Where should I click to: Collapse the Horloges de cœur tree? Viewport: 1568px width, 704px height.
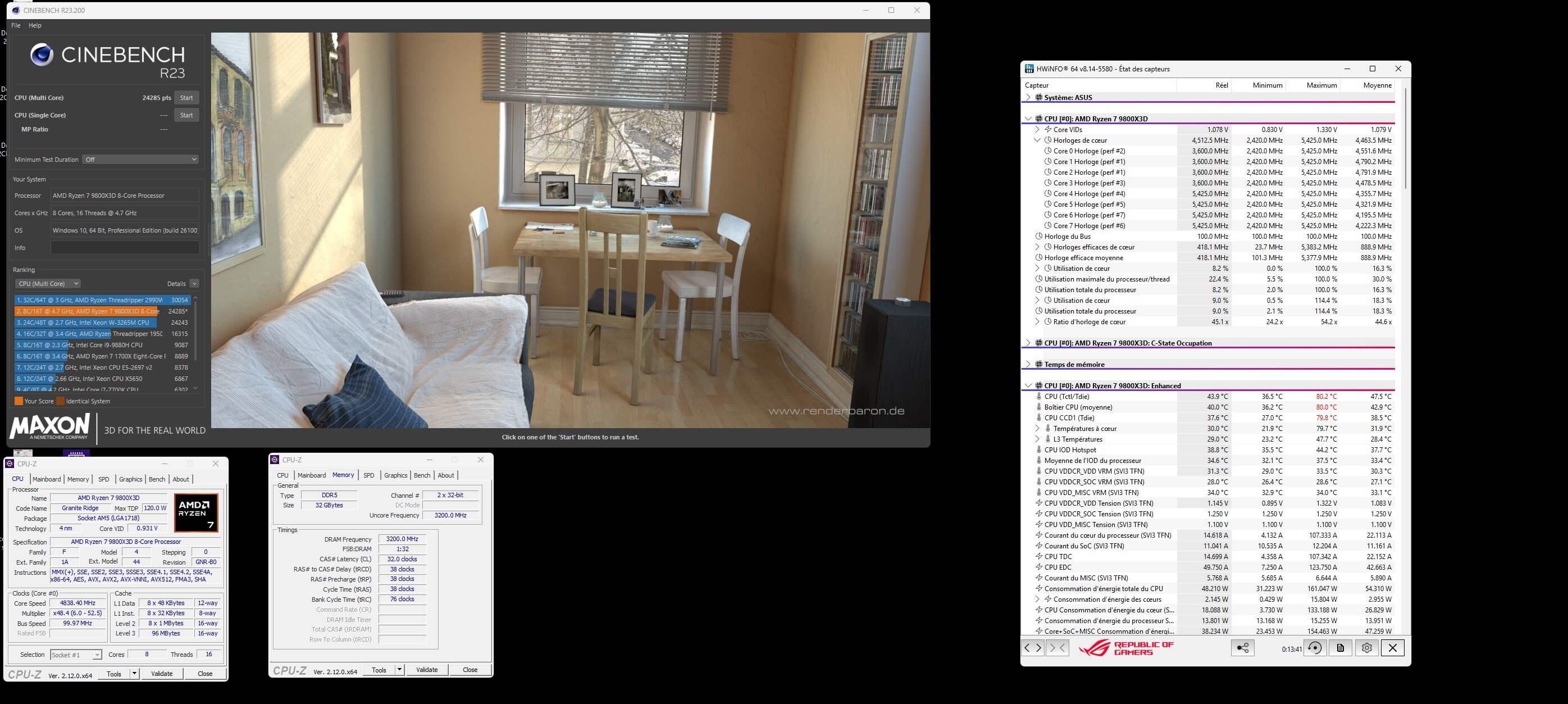coord(1037,140)
